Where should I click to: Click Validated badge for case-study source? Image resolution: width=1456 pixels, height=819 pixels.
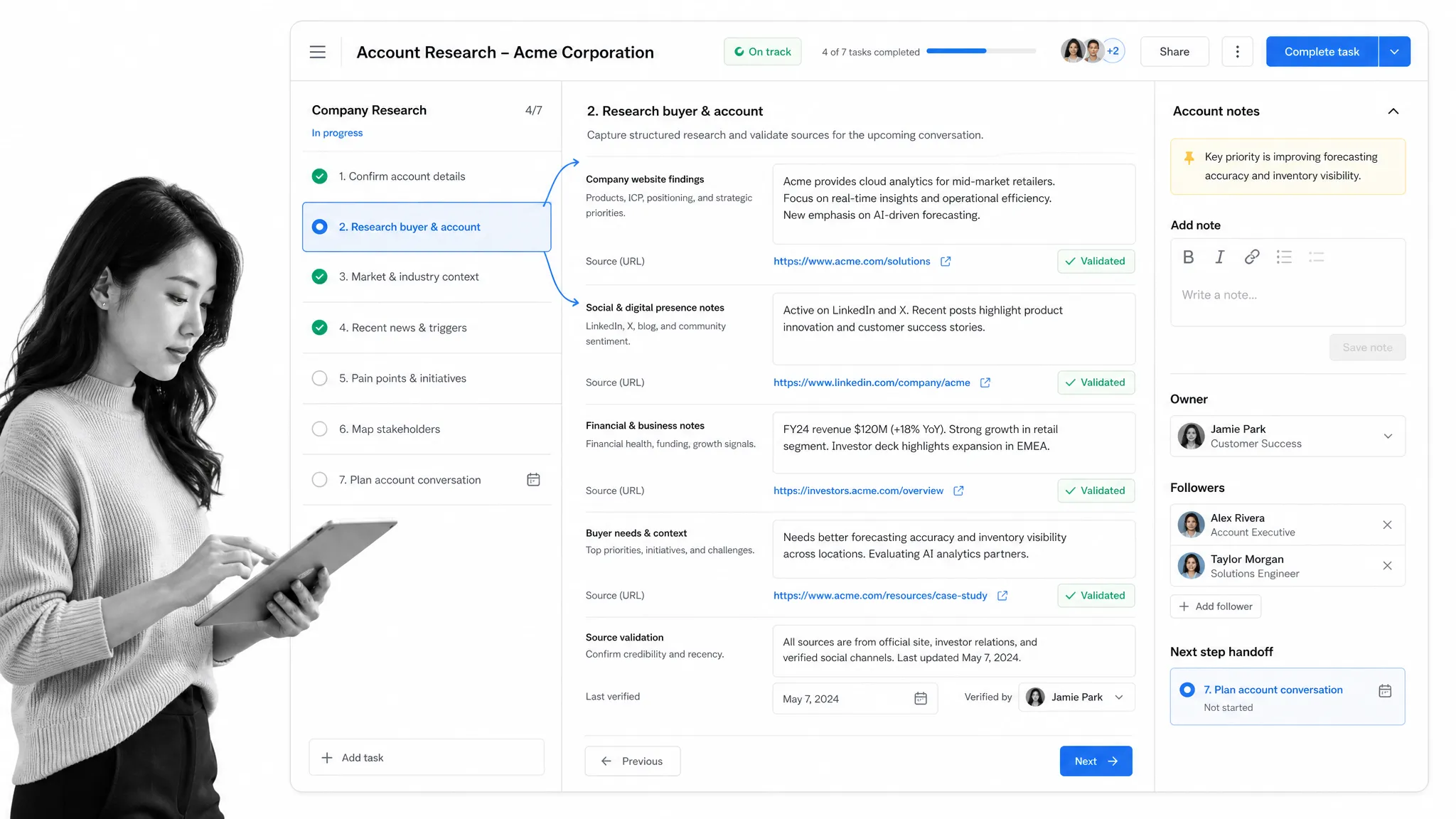coord(1096,596)
